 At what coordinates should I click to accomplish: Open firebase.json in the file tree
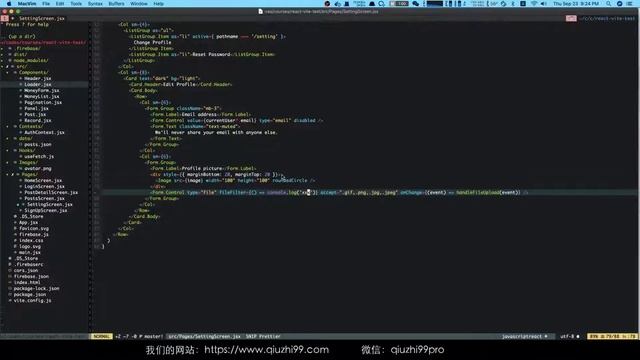[x=31, y=276]
